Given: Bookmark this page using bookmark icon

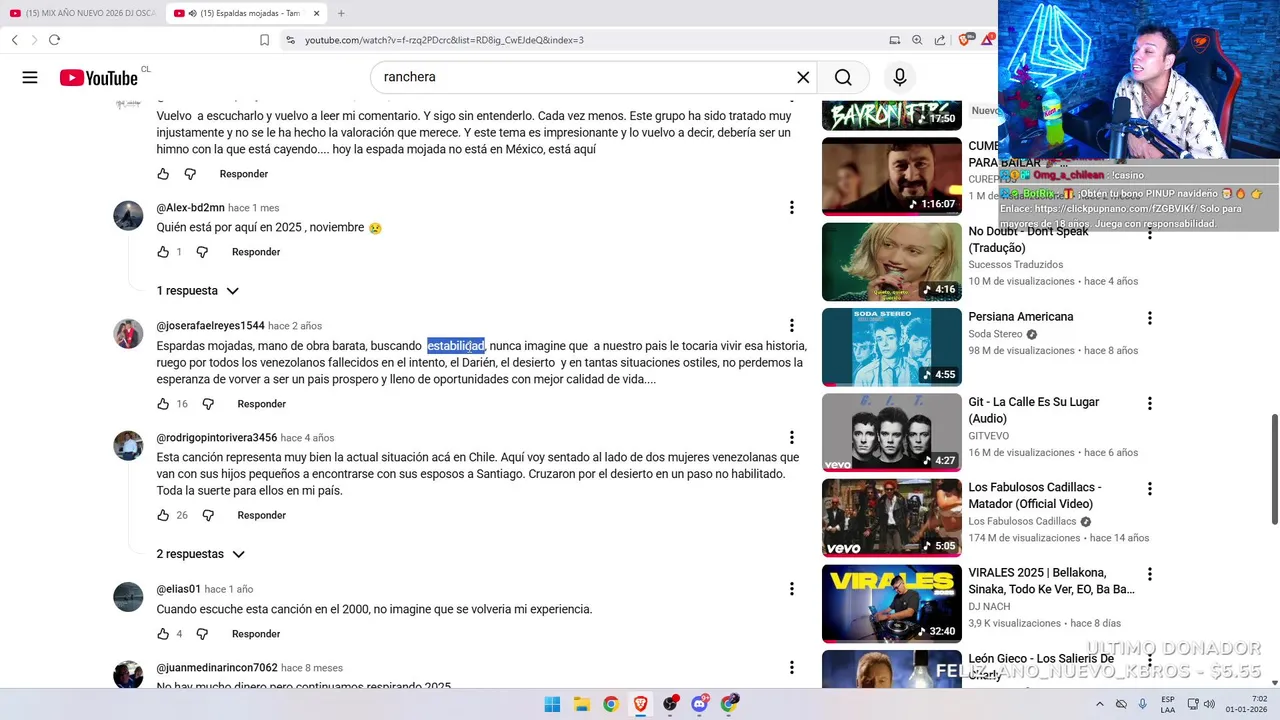Looking at the screenshot, I should click(264, 40).
